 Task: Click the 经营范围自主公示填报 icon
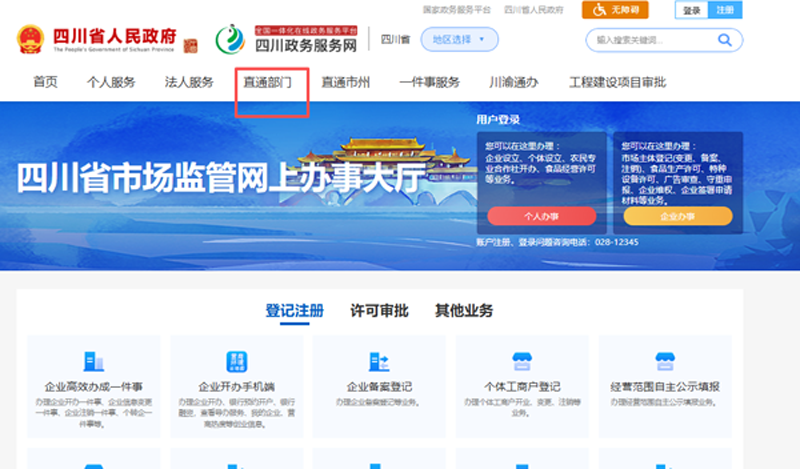(x=665, y=361)
